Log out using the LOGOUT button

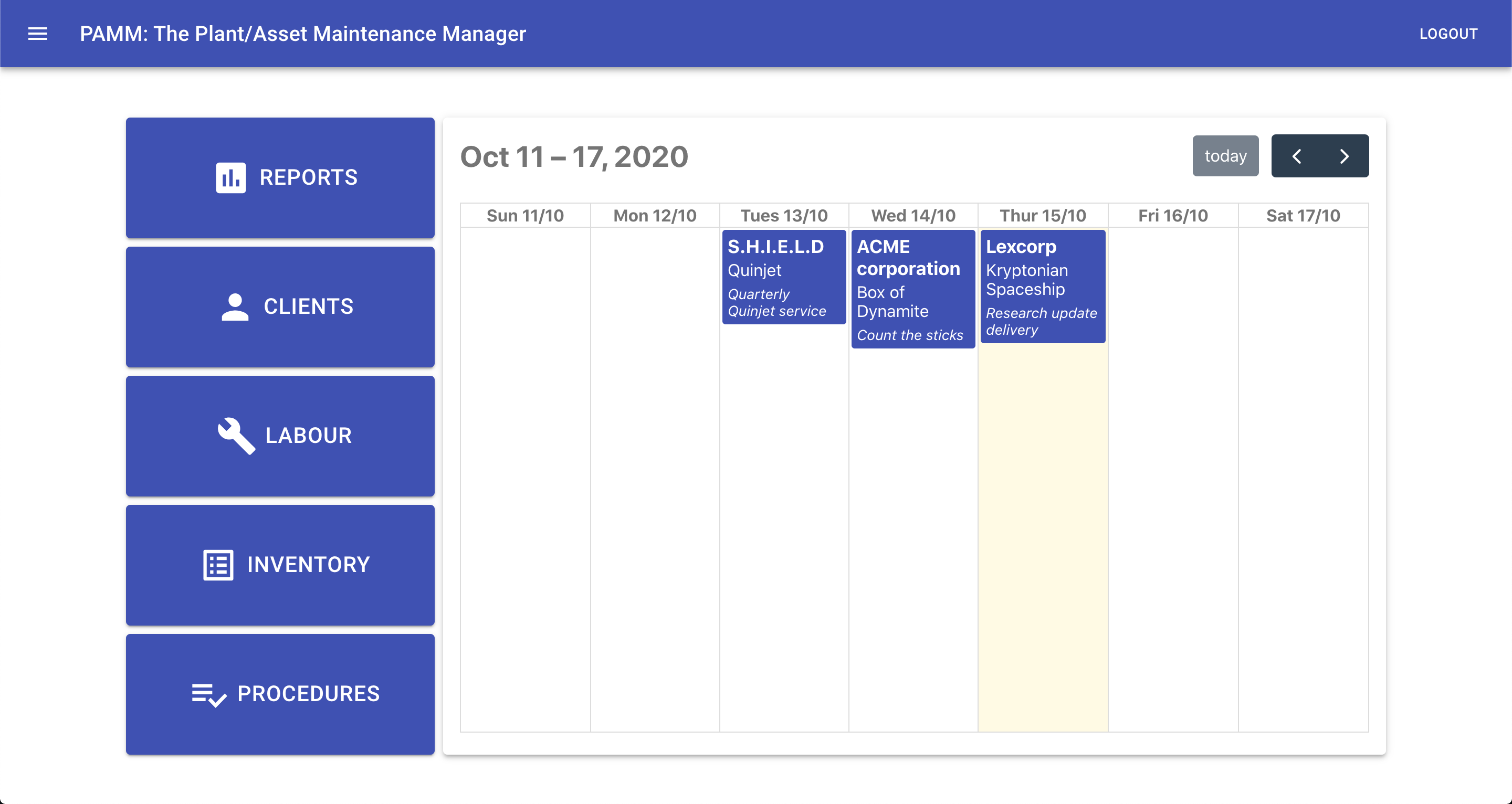tap(1448, 34)
